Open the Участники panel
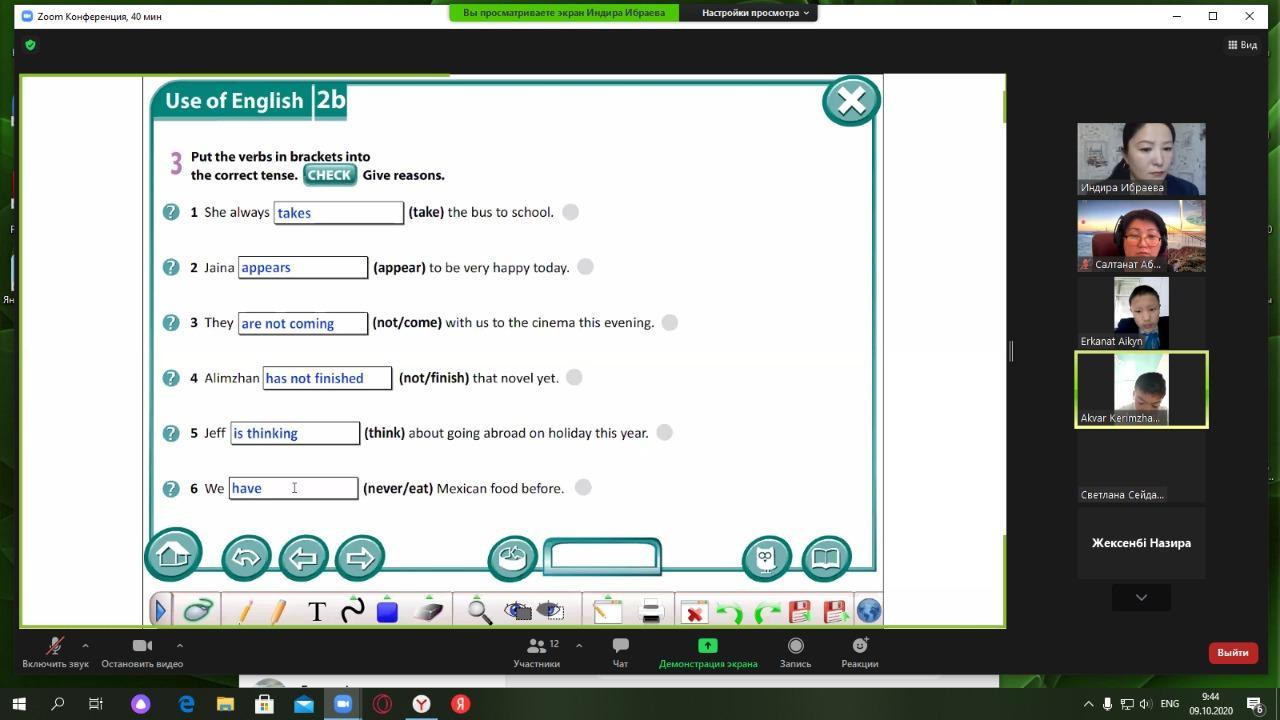1280x720 pixels. (537, 652)
